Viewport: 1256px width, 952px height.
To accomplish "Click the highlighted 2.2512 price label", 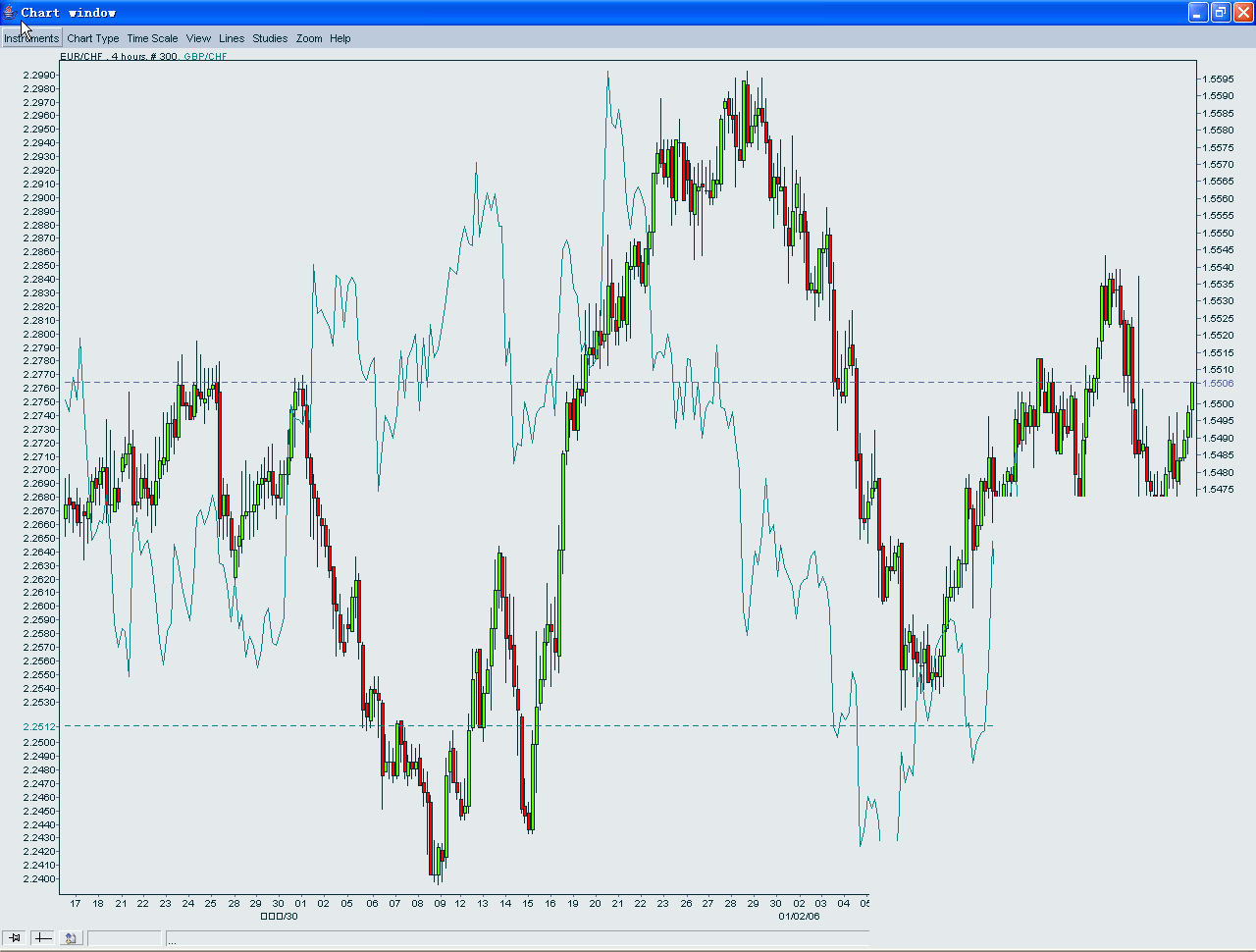I will (x=40, y=726).
